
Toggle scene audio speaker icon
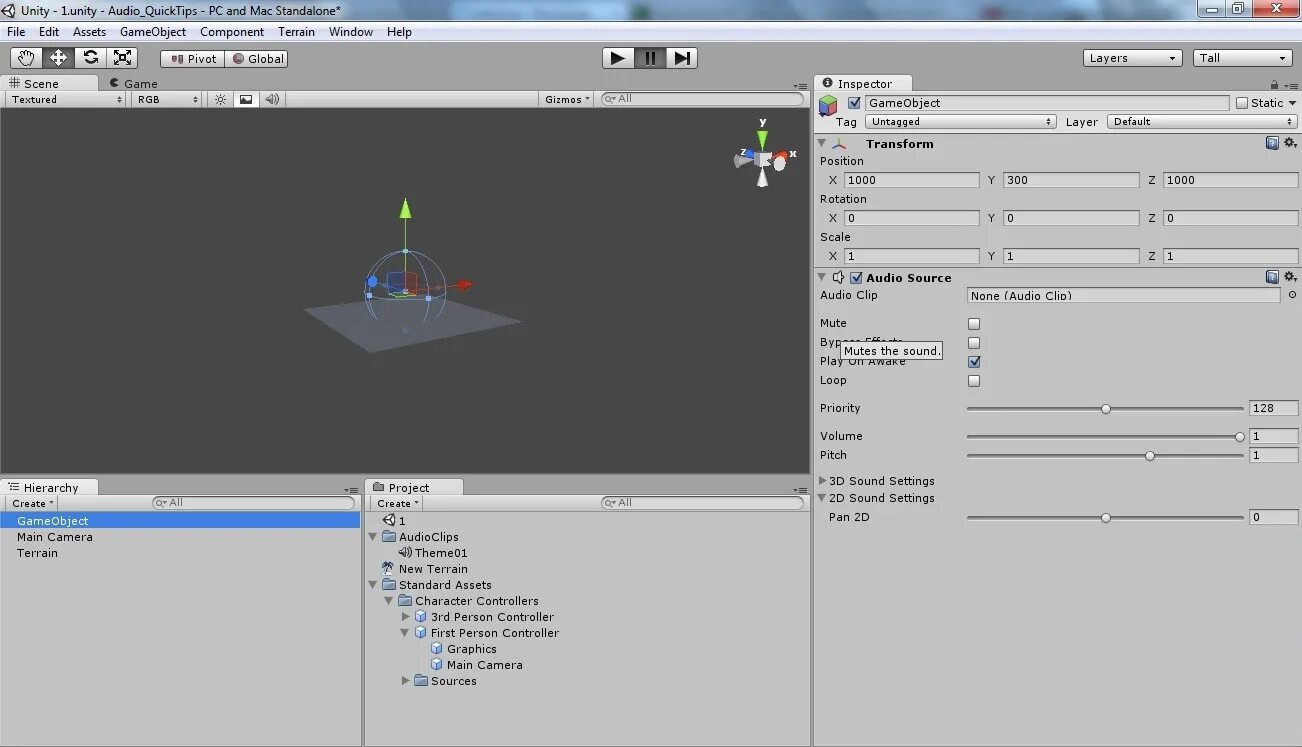click(x=272, y=99)
